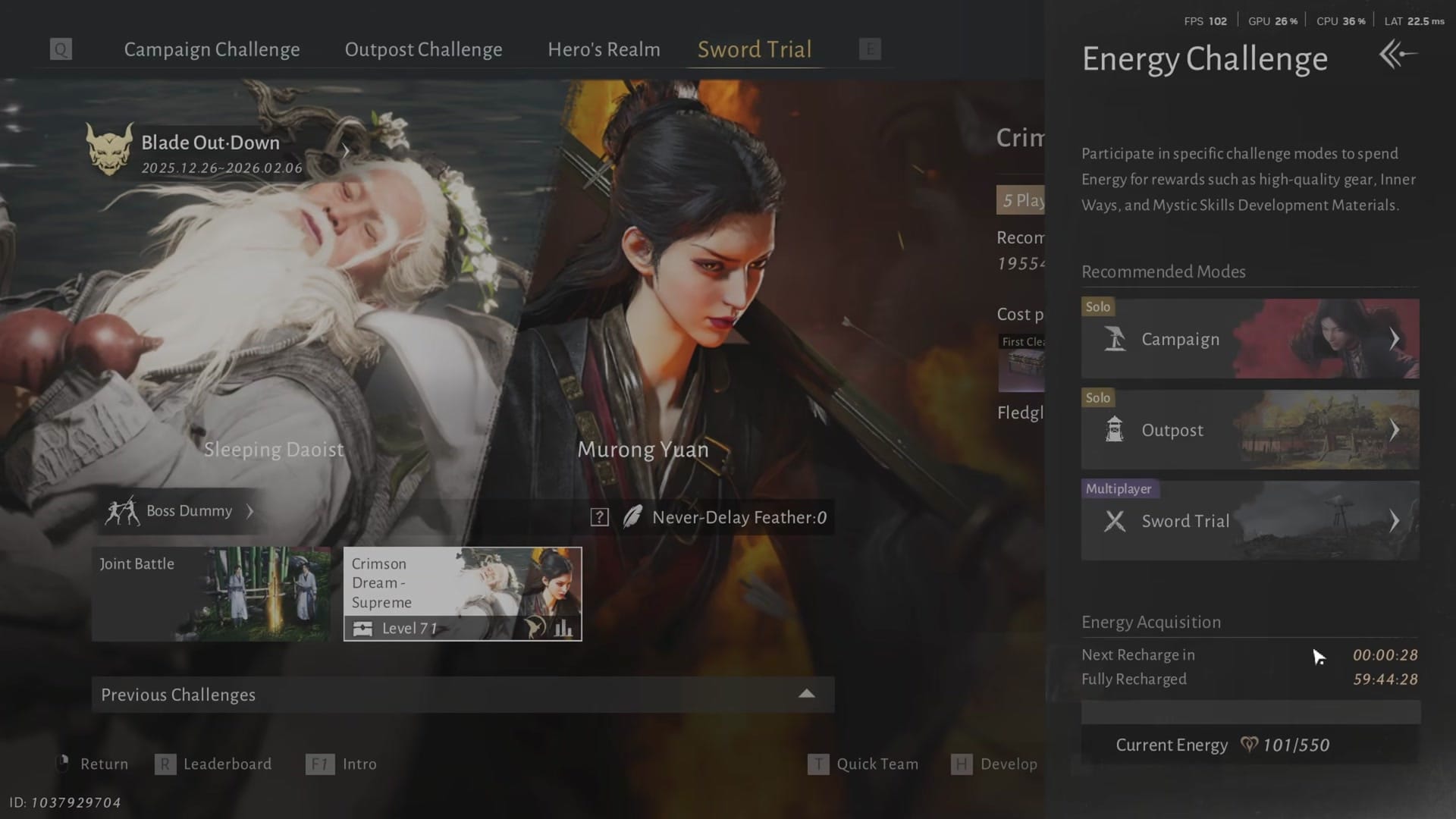Viewport: 1456px width, 819px height.
Task: Select the Sword Trial crossed-swords icon
Action: [x=1113, y=521]
